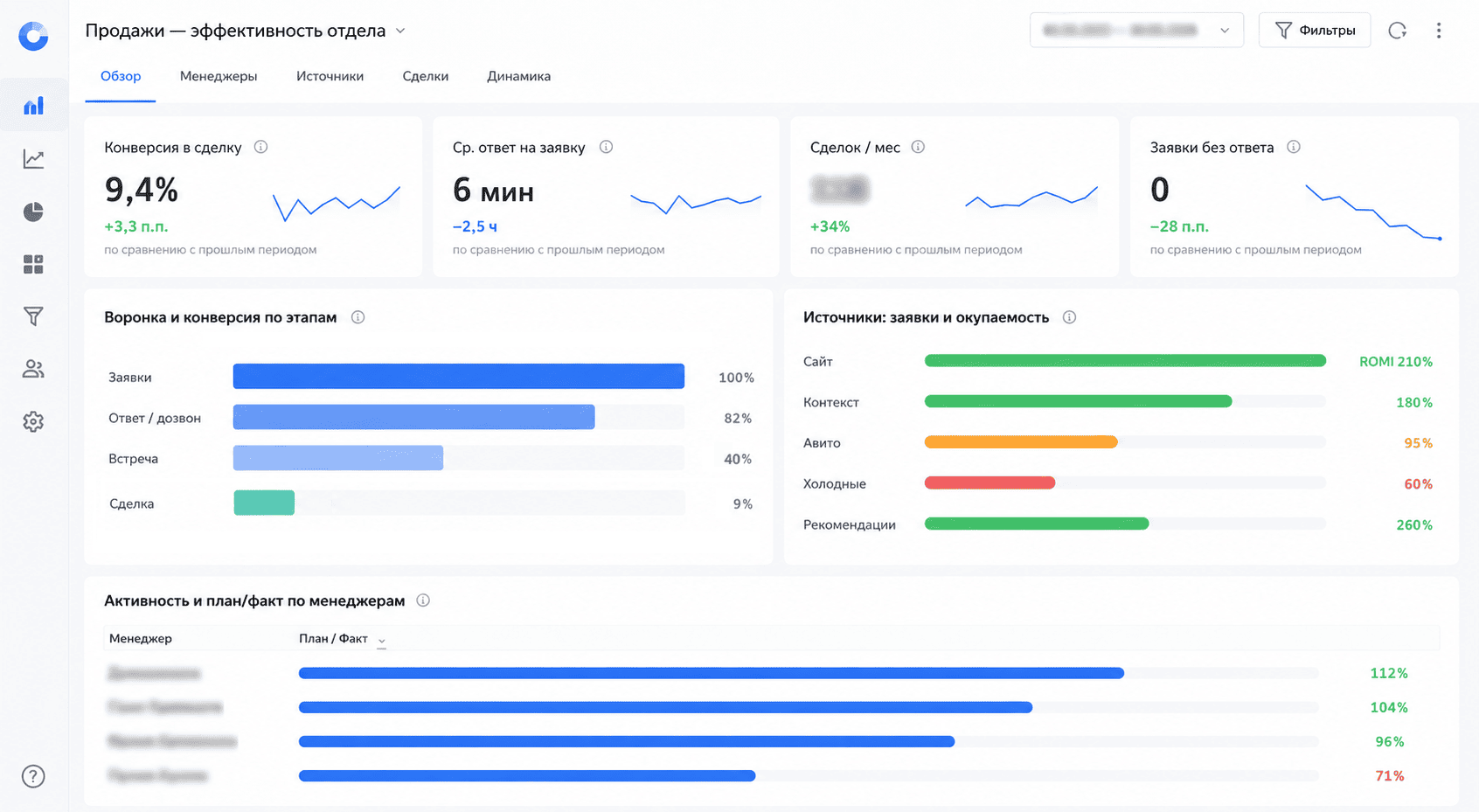Open the date range picker dropdown
Screen dimensions: 1479x812
click(1136, 31)
